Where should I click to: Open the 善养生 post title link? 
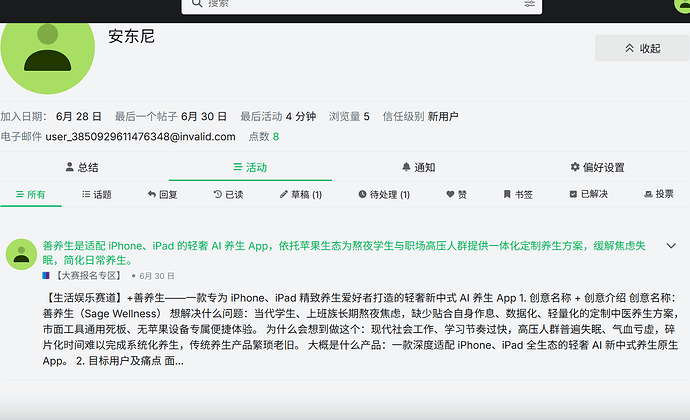pyautogui.click(x=344, y=253)
